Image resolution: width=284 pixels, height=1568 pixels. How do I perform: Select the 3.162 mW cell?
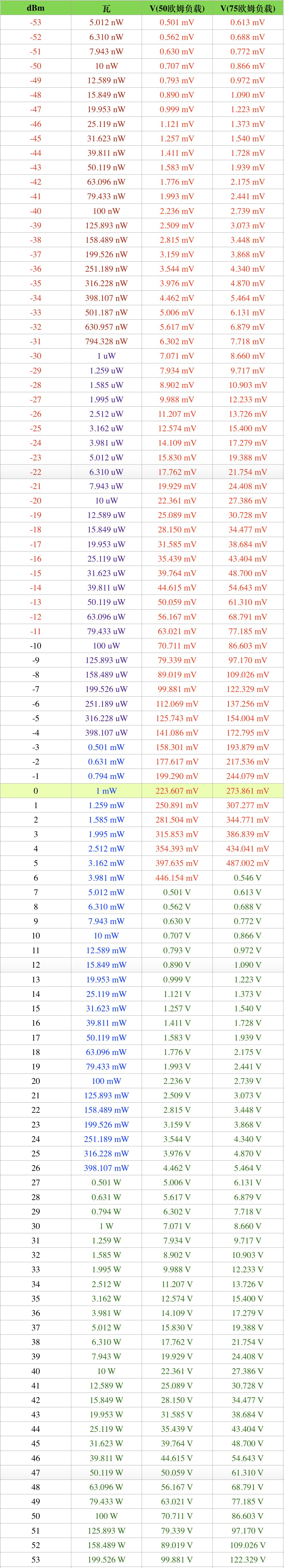[106, 863]
